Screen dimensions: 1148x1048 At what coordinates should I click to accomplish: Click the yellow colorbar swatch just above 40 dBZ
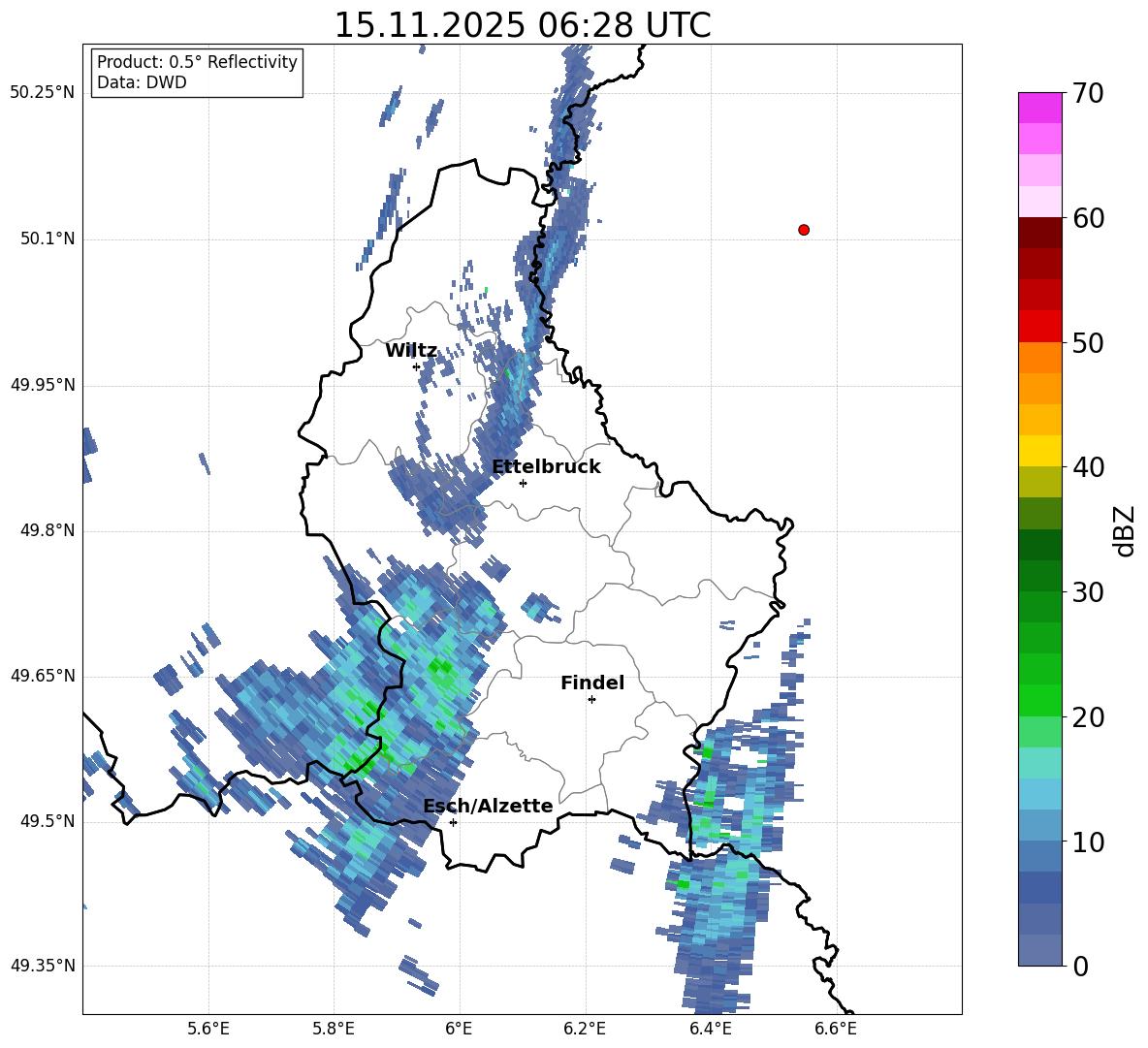tap(1040, 451)
